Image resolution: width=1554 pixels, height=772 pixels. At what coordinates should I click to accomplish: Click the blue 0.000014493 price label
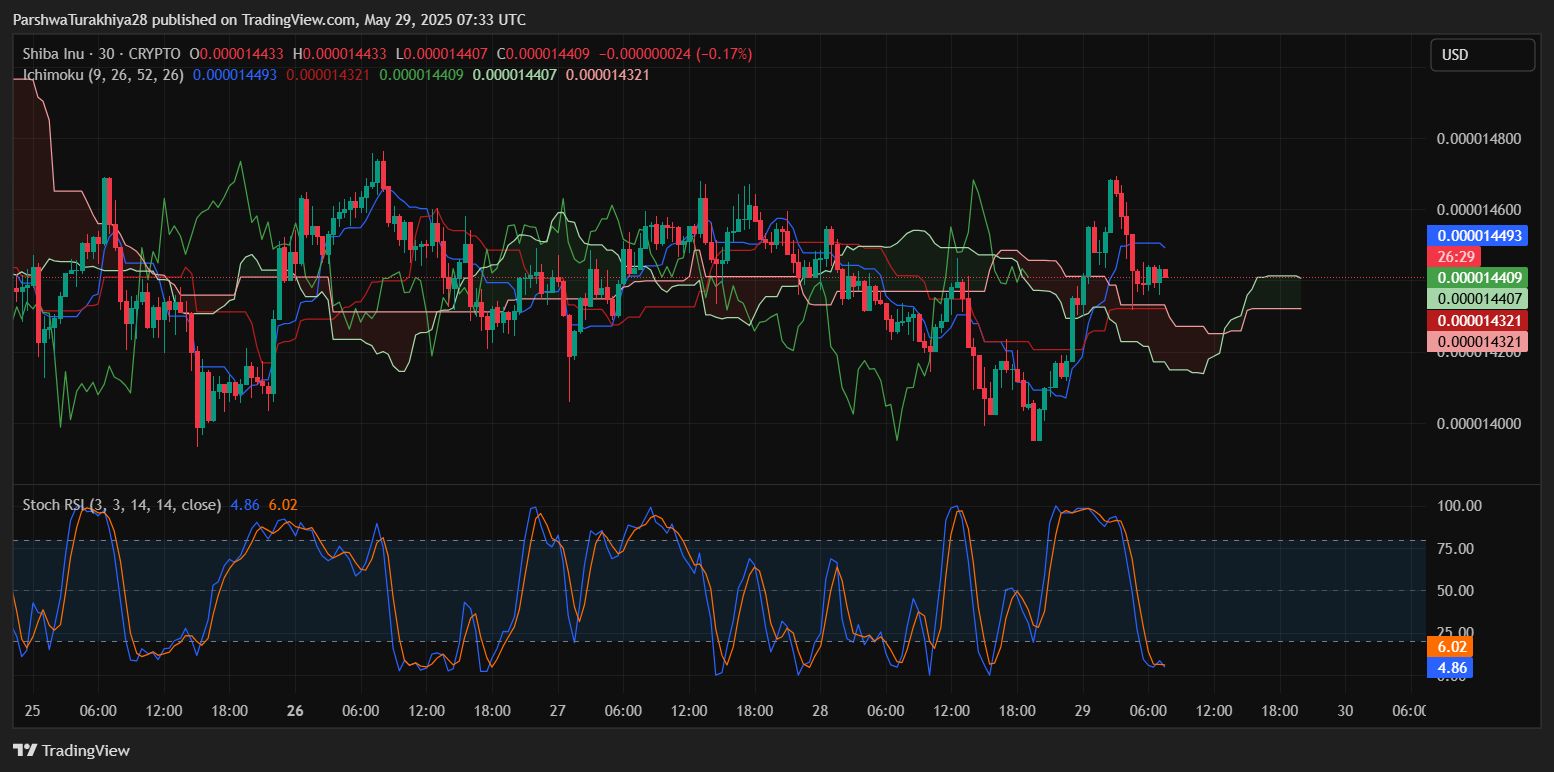pyautogui.click(x=1479, y=236)
